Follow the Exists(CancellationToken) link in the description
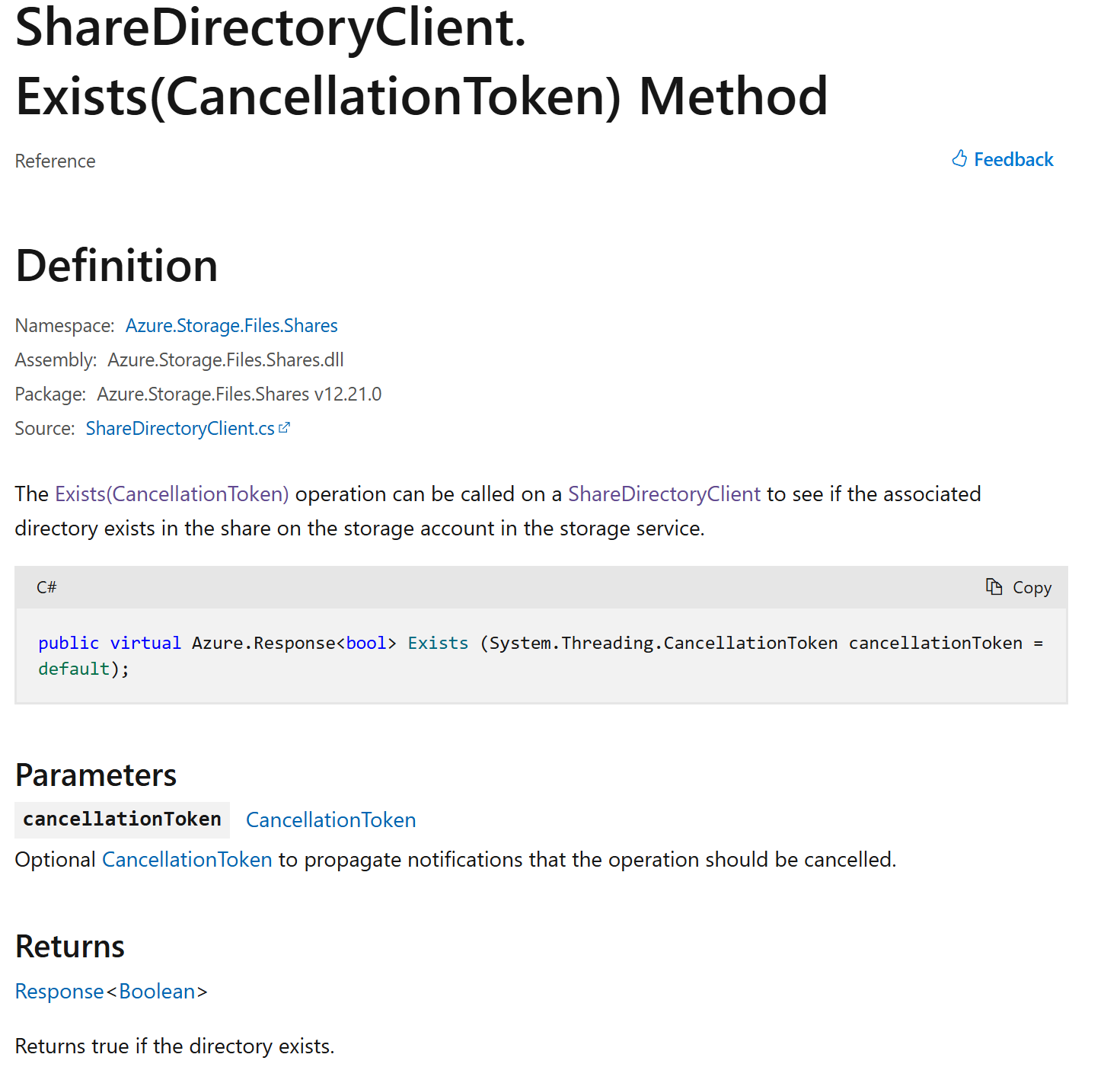Viewport: 1120px width, 1067px height. coord(172,494)
